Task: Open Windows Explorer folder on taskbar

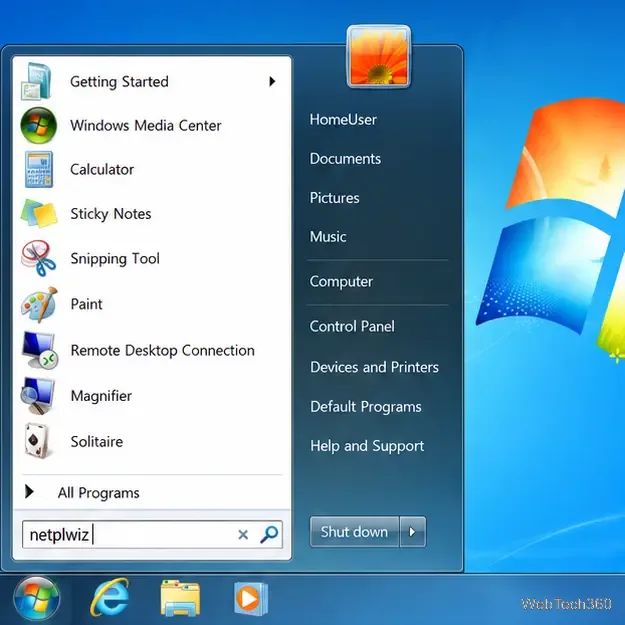Action: [x=180, y=598]
